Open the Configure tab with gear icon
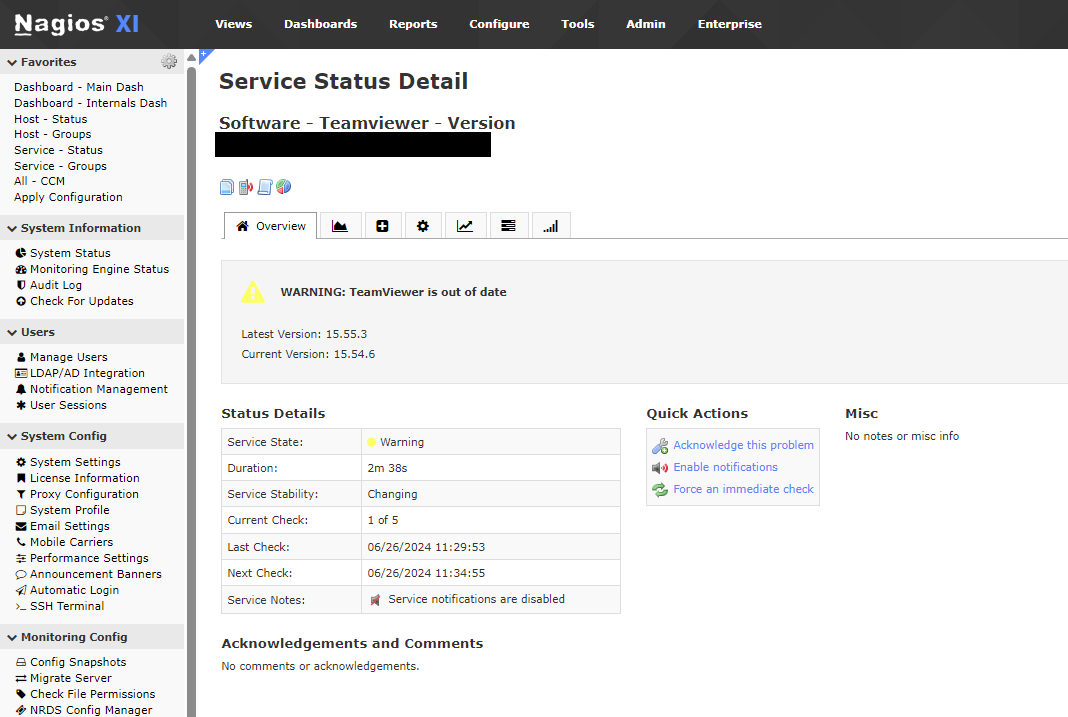Viewport: 1068px width, 717px height. [423, 226]
